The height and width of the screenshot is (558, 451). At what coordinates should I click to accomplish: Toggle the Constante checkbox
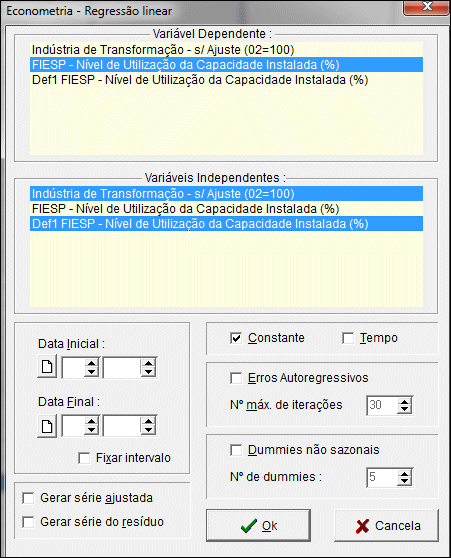pos(236,338)
